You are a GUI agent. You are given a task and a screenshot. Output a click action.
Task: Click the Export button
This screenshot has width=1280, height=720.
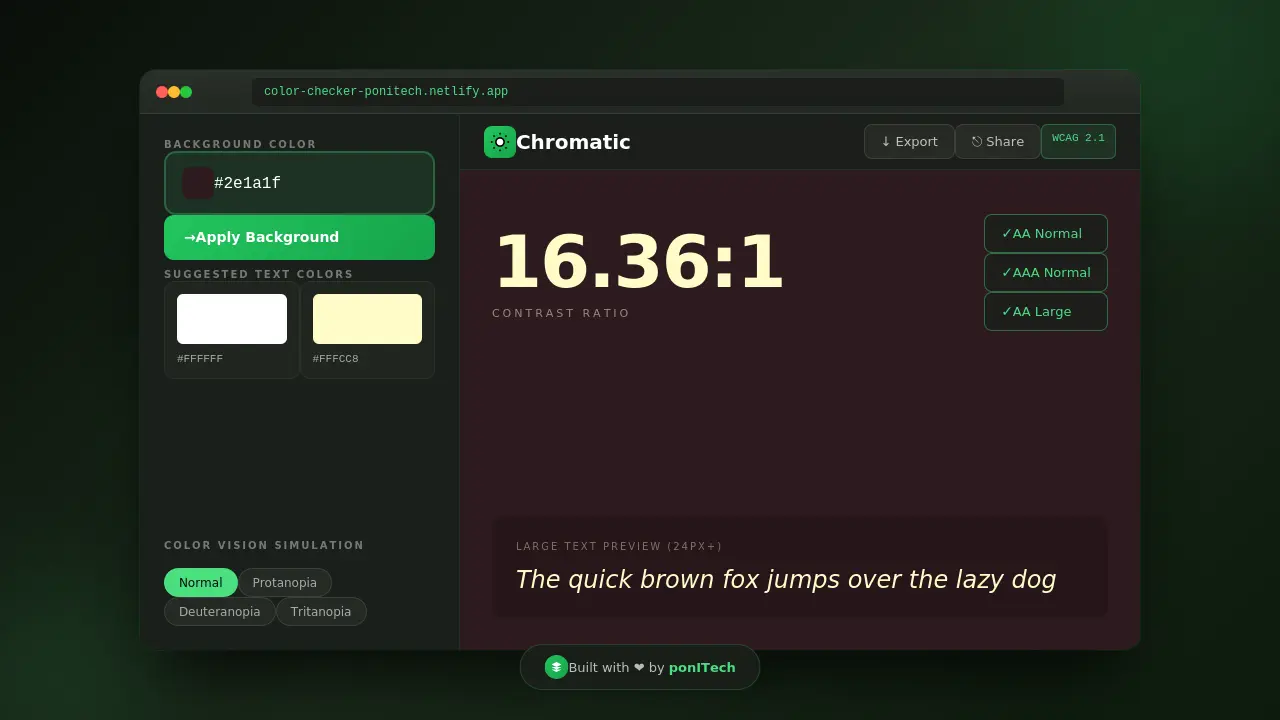pyautogui.click(x=909, y=141)
